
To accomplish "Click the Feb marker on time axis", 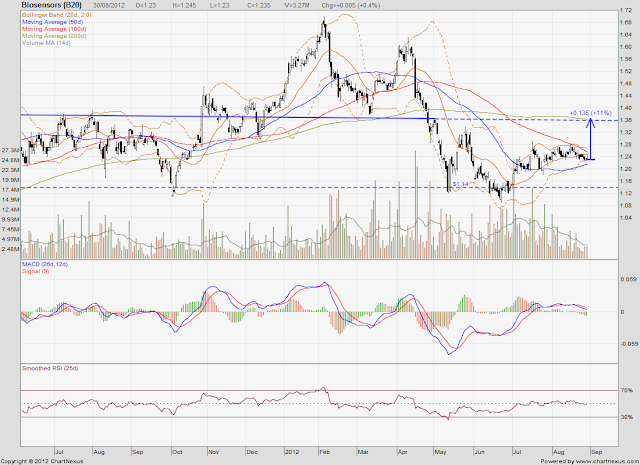I will coord(324,452).
